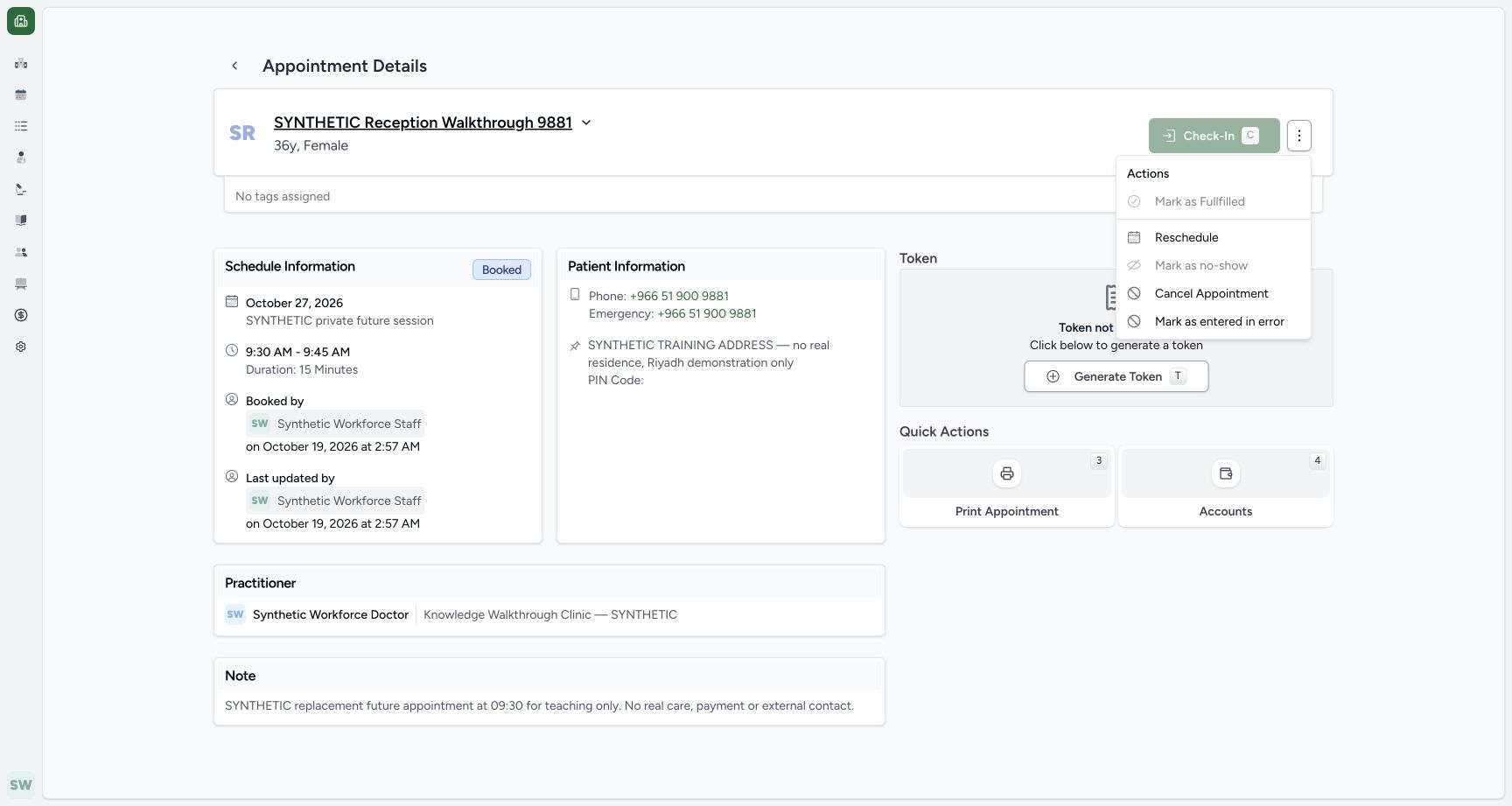Select Mark as no-show menu item
This screenshot has height=806, width=1512.
(1214, 265)
